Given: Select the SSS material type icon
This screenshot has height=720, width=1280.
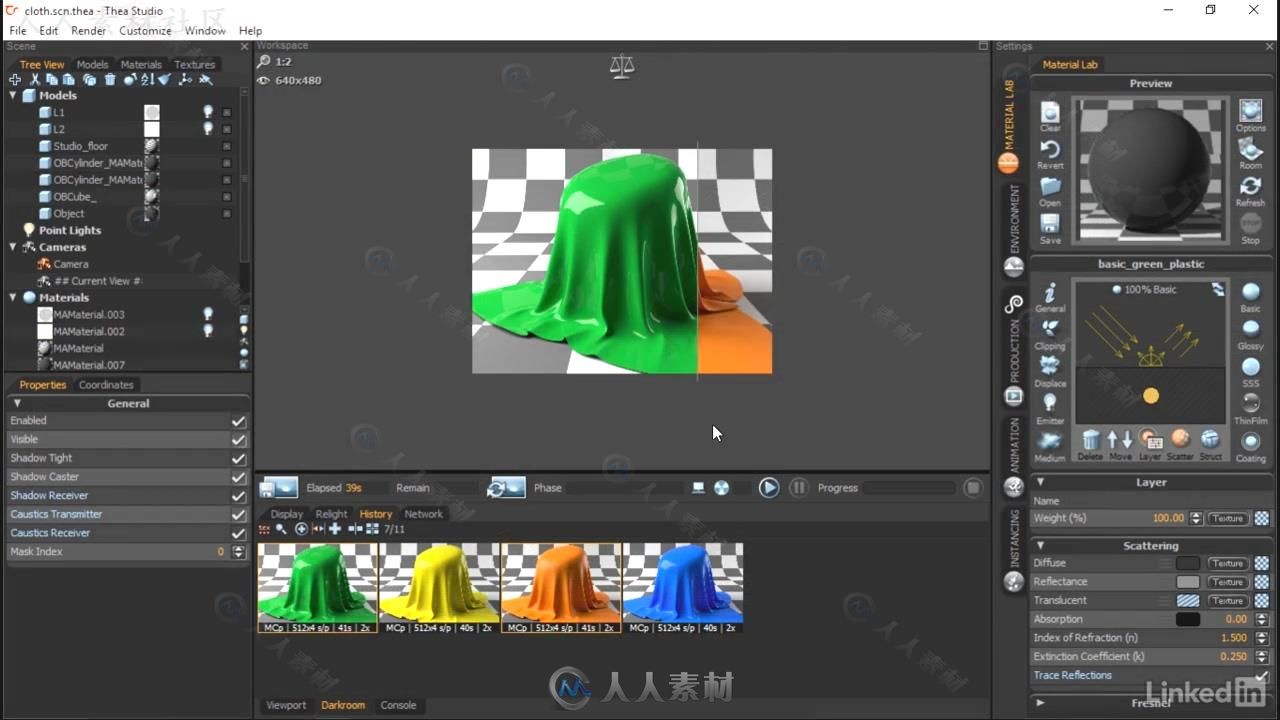Looking at the screenshot, I should [x=1250, y=367].
